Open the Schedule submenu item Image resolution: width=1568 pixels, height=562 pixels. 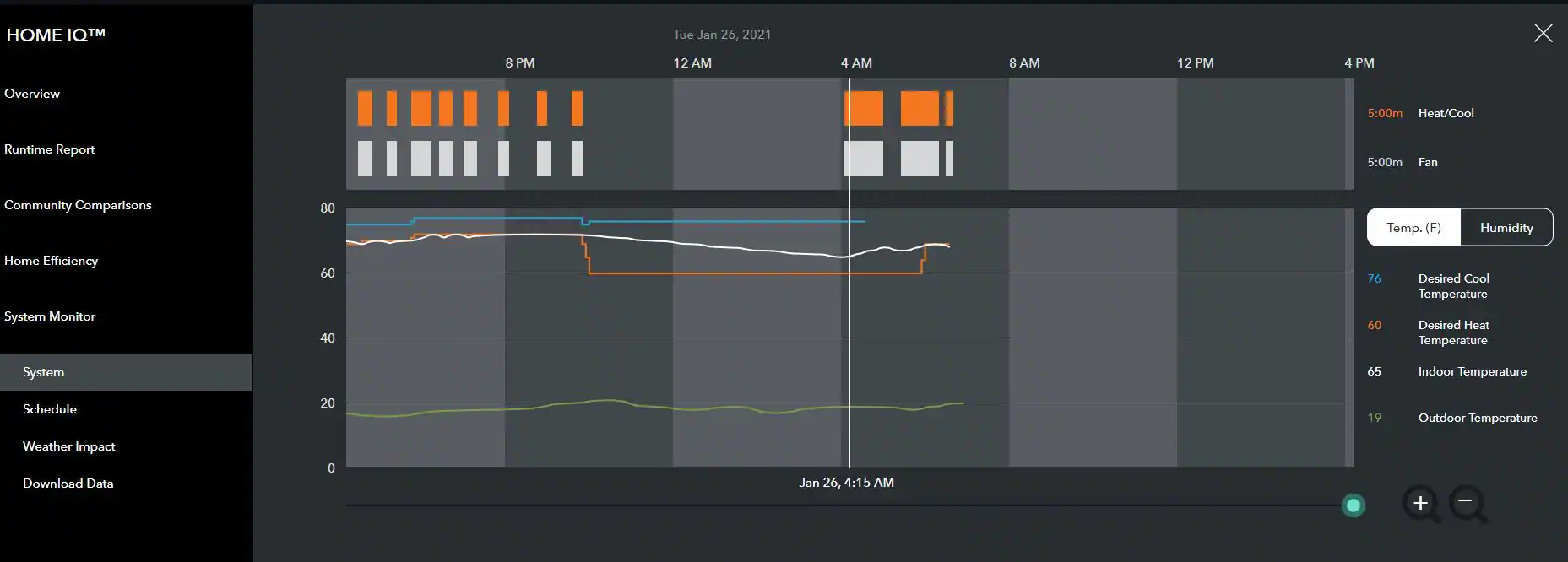pyautogui.click(x=50, y=409)
